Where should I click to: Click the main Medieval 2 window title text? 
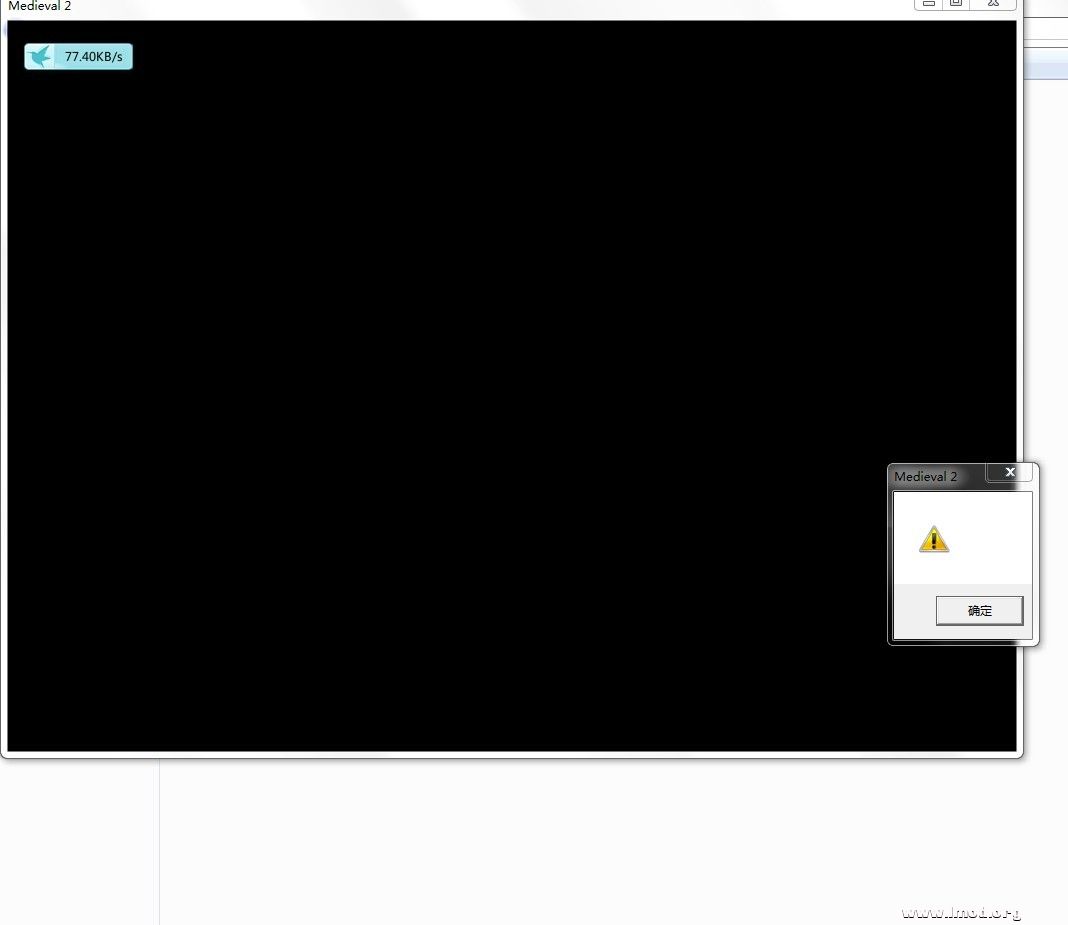[40, 6]
